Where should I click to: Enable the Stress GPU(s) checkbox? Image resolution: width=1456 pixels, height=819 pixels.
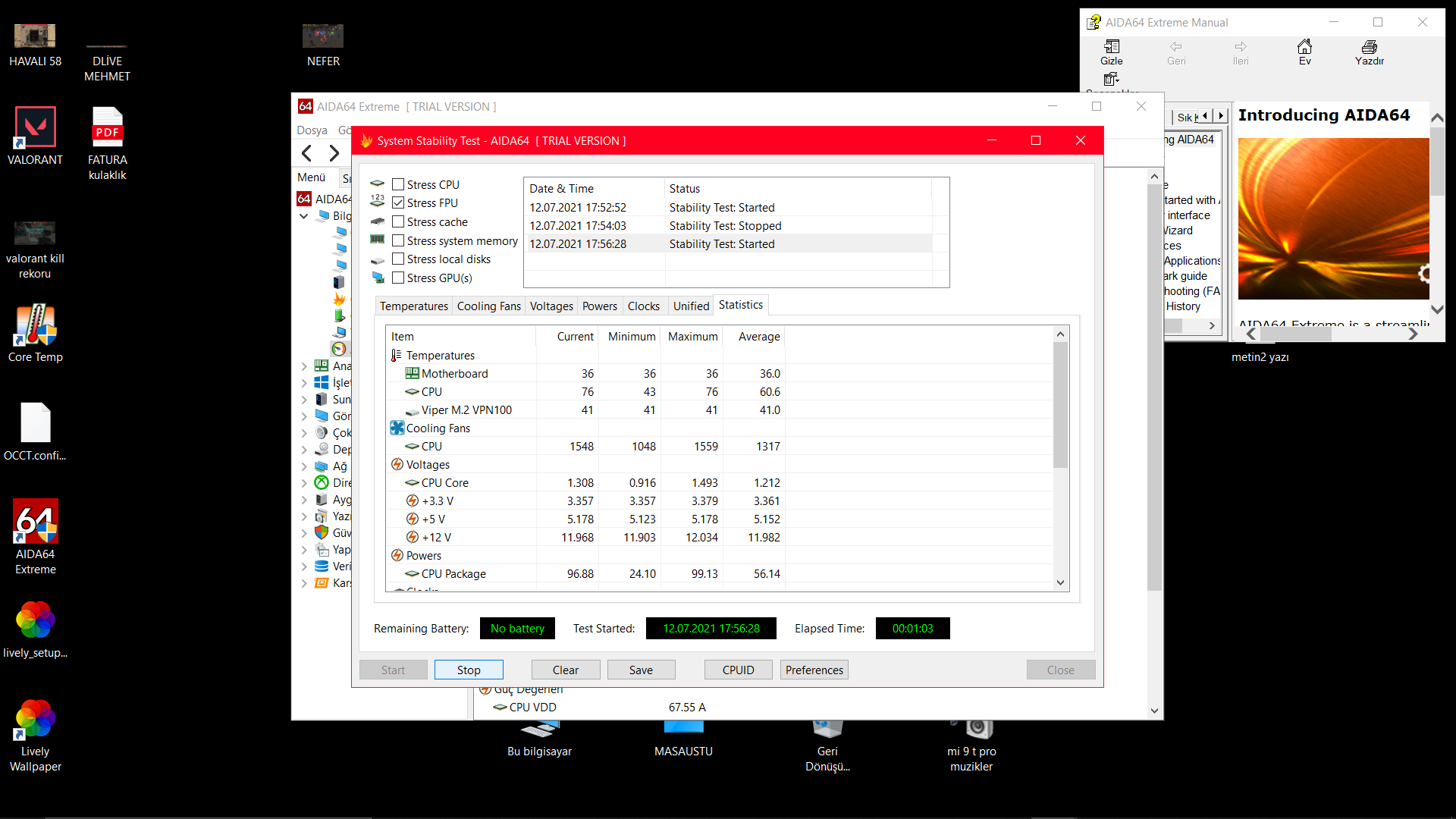pyautogui.click(x=398, y=278)
